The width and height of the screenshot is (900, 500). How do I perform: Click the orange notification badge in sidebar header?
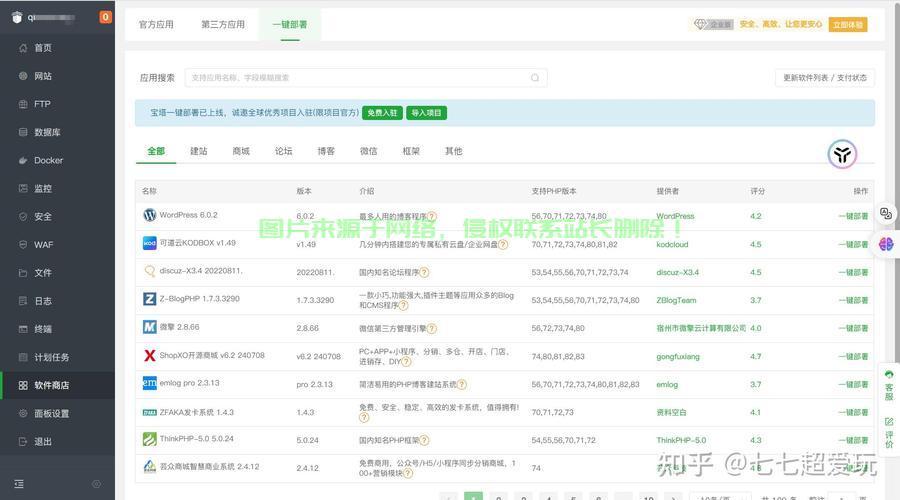(106, 17)
